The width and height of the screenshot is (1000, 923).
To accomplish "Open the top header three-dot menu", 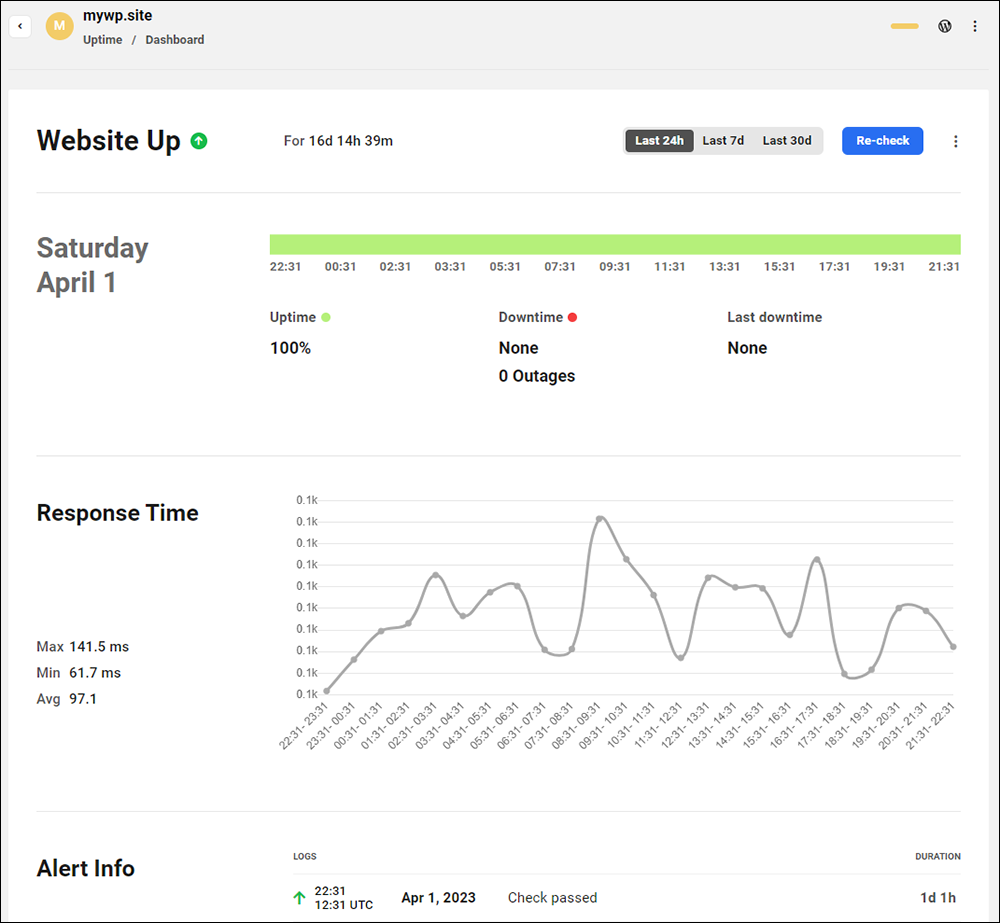I will click(974, 26).
